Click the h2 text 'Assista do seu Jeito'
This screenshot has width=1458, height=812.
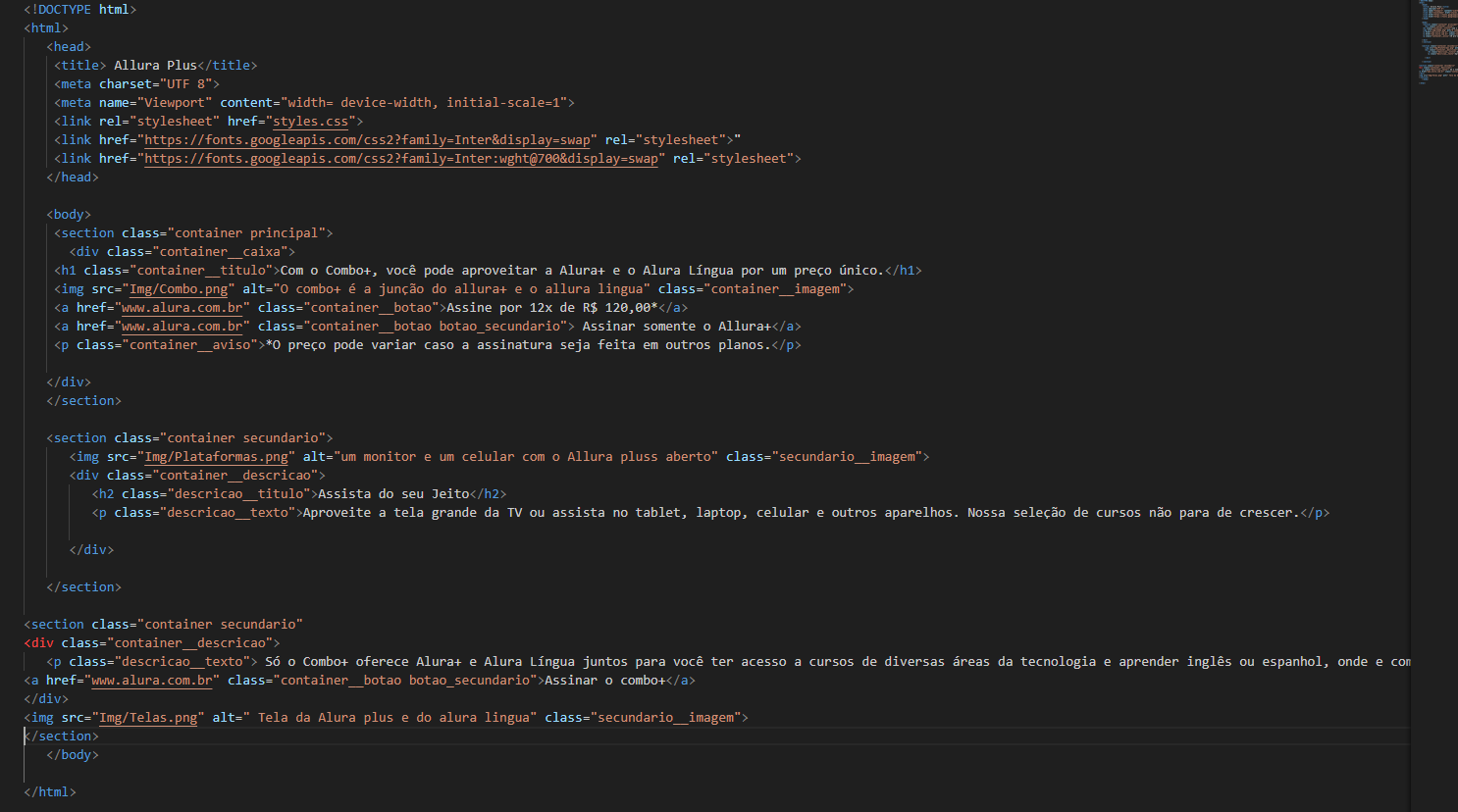tap(393, 494)
